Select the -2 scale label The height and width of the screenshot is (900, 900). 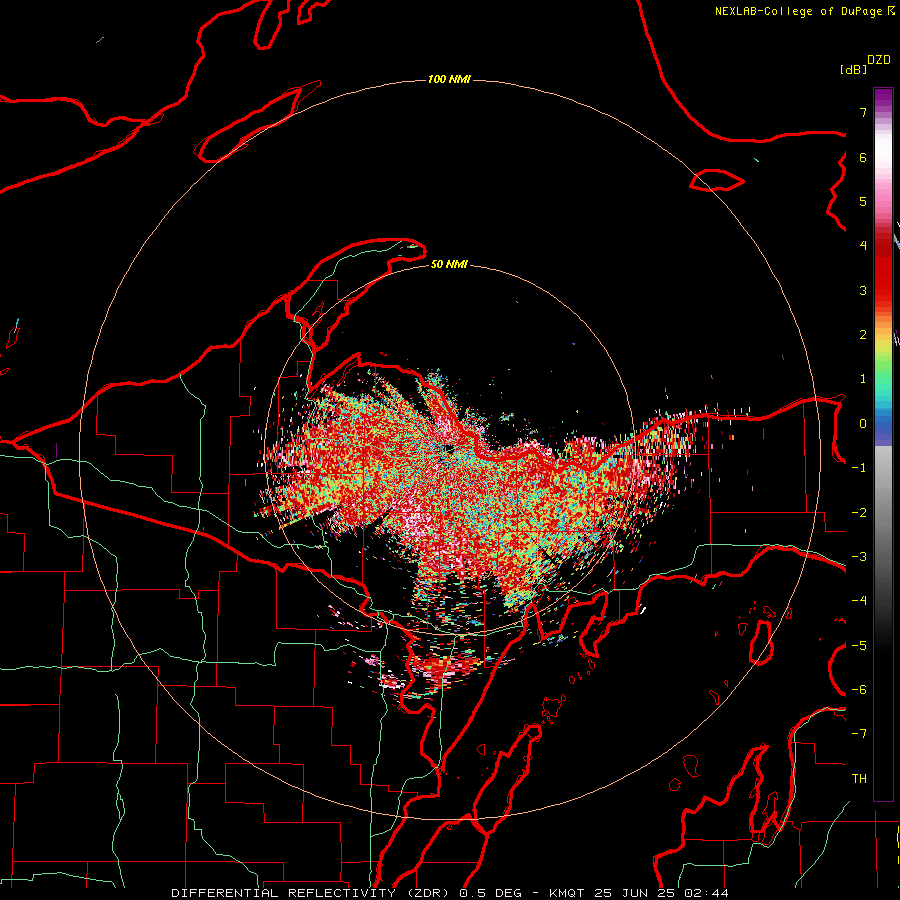click(859, 513)
